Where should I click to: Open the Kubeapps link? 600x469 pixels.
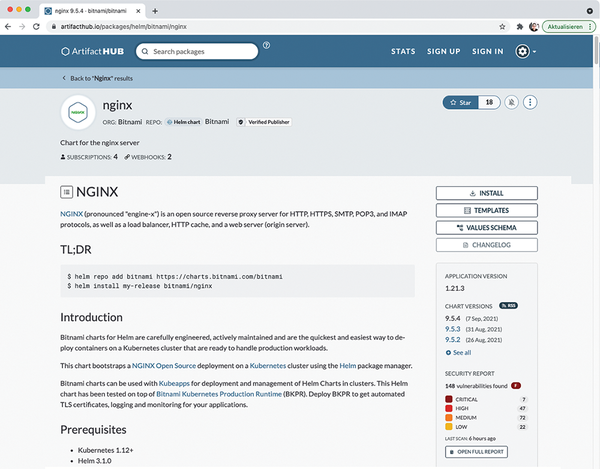click(174, 383)
